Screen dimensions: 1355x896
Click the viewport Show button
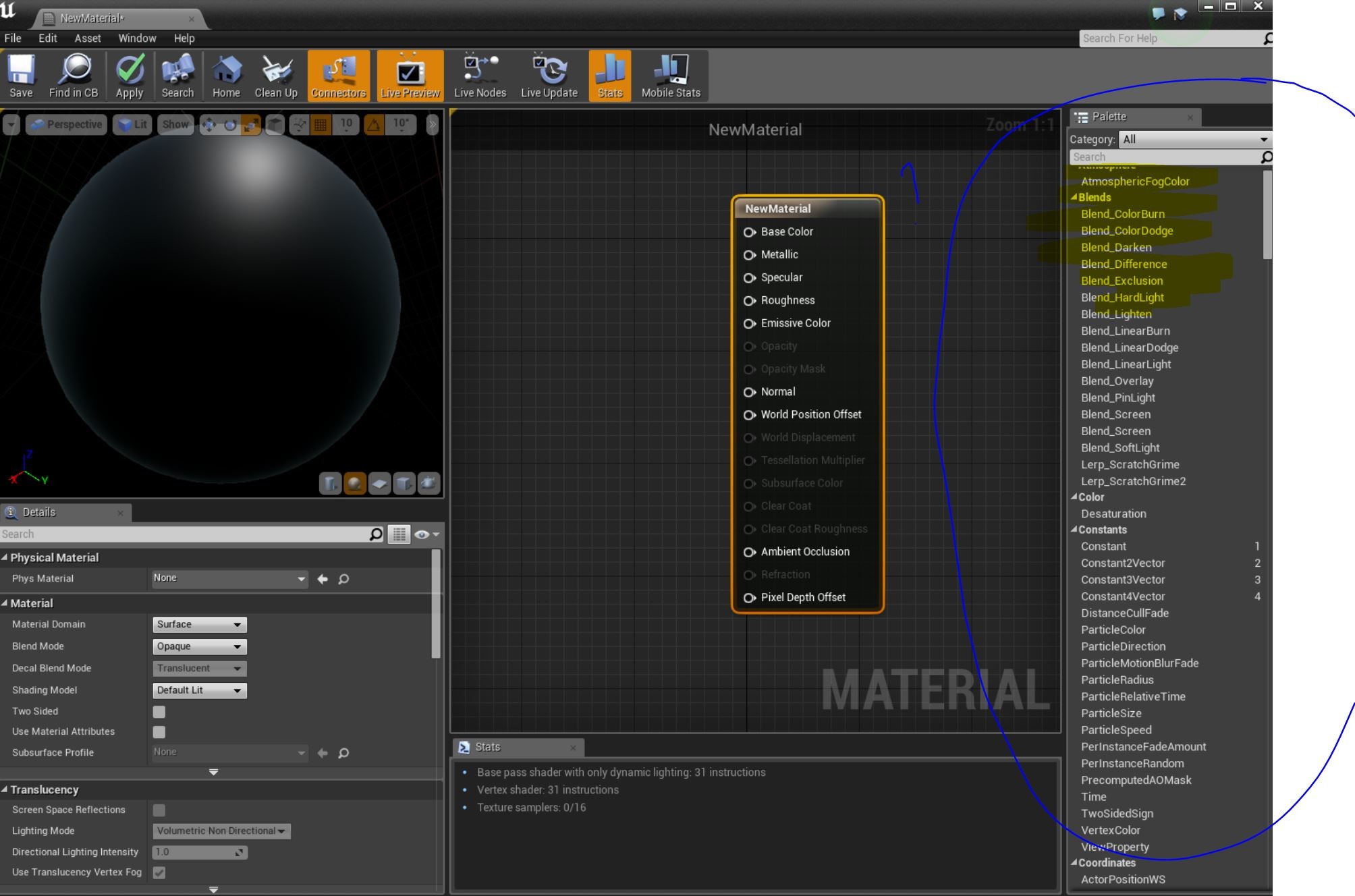[175, 125]
